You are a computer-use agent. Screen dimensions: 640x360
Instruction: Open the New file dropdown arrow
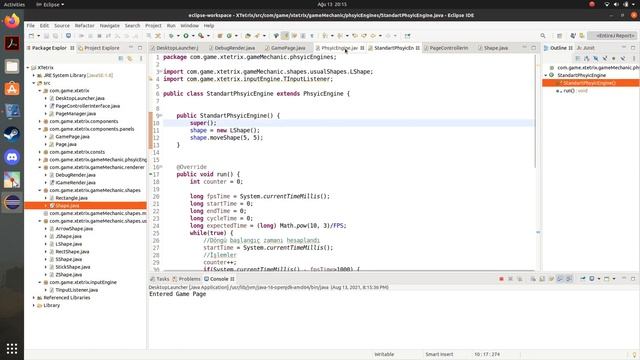[x=38, y=36]
